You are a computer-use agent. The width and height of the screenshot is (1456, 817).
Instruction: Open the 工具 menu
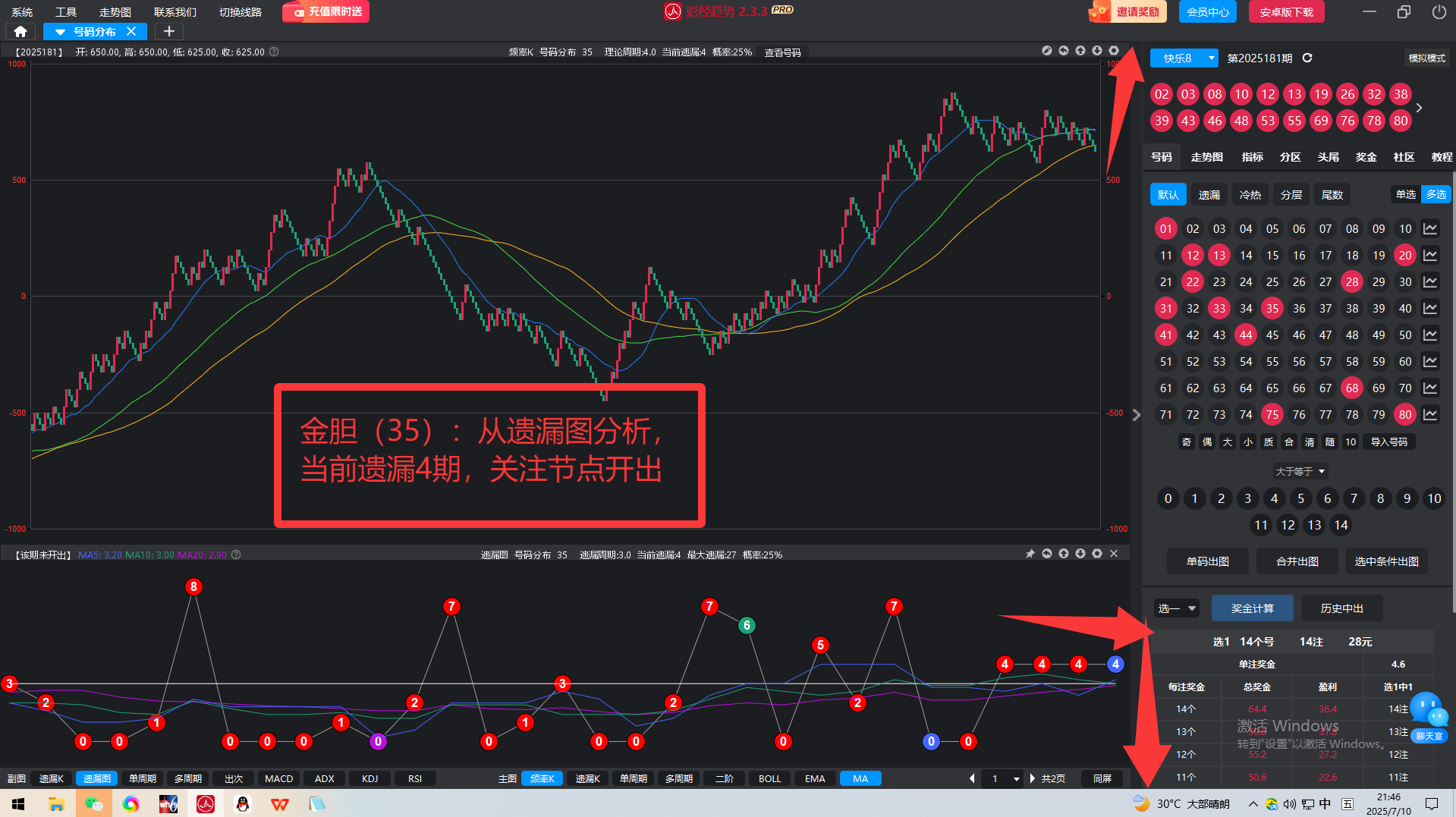pyautogui.click(x=66, y=12)
